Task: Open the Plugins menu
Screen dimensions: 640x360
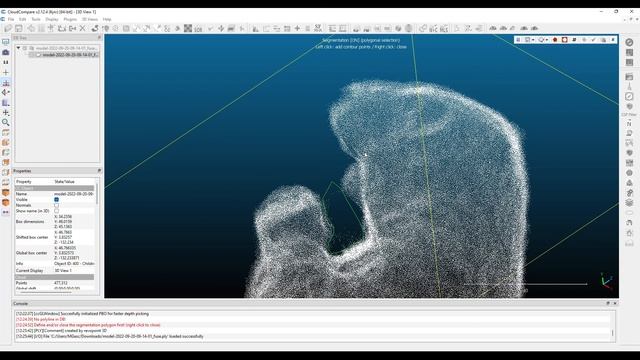Action: (70, 19)
